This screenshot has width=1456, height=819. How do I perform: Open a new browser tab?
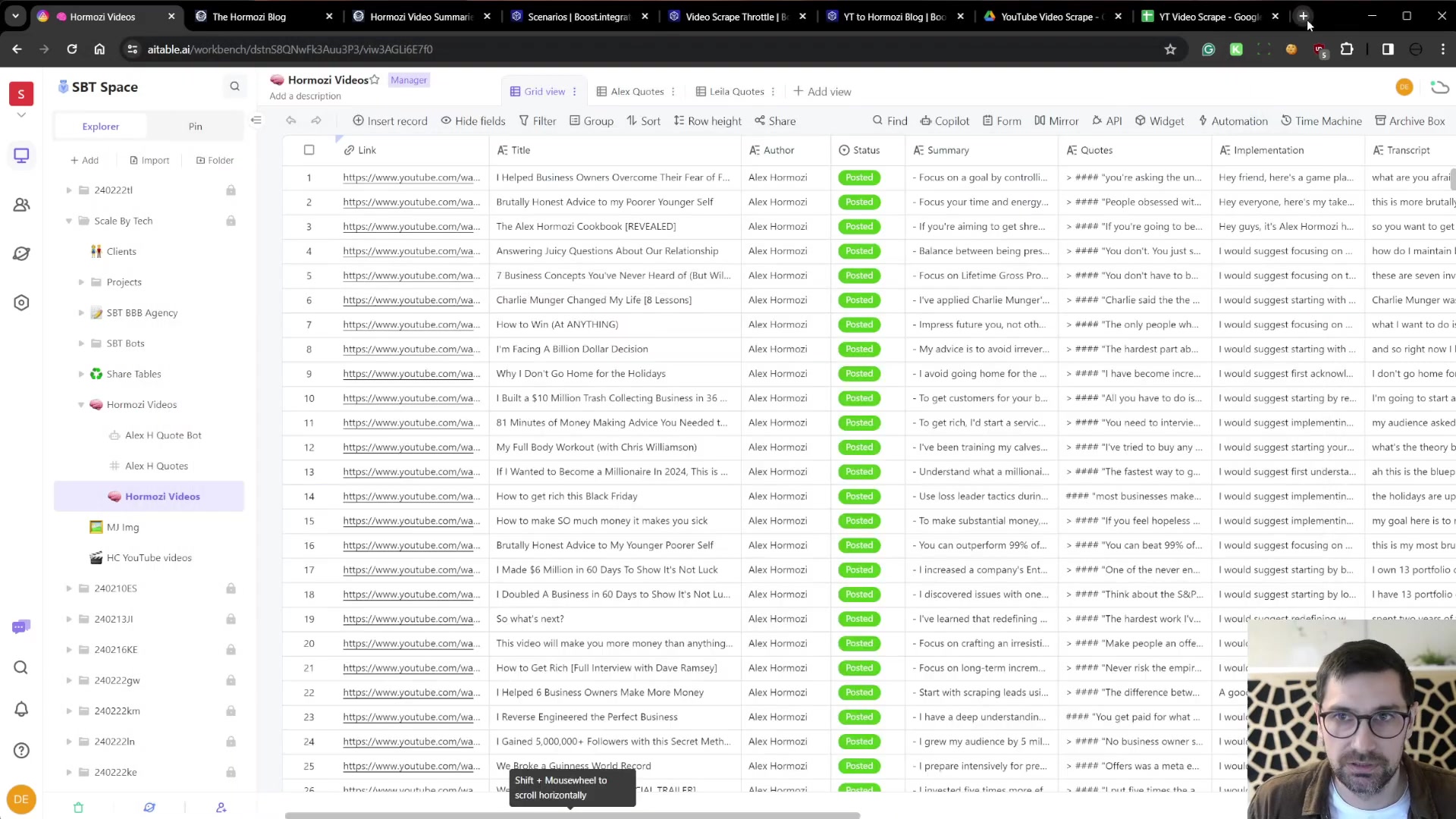click(x=1303, y=16)
